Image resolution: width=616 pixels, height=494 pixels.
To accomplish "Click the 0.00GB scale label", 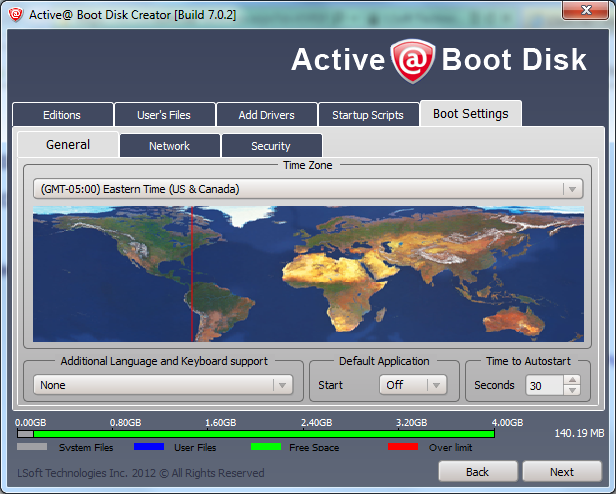I will point(31,422).
